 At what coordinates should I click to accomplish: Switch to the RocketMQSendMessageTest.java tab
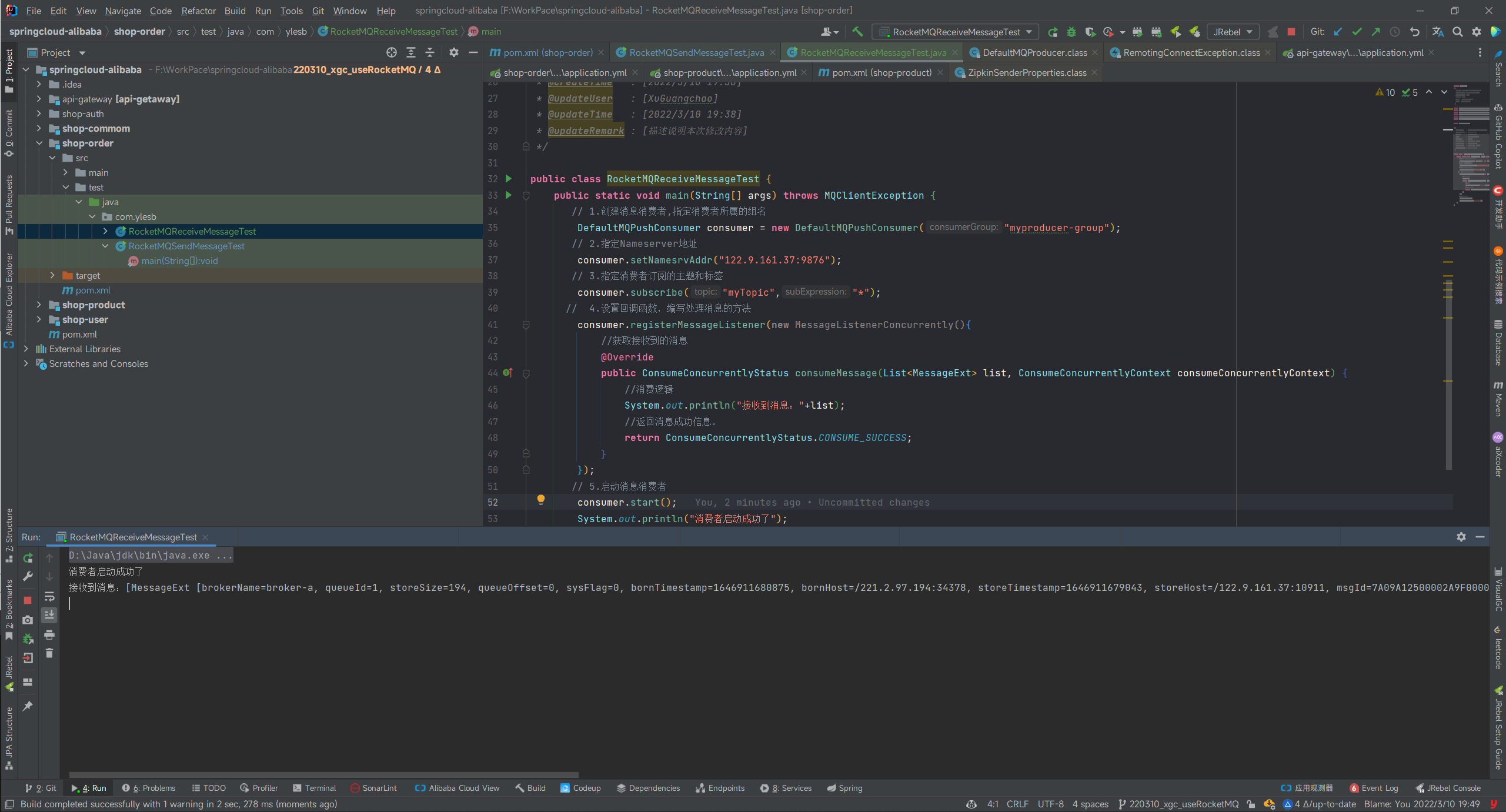point(696,52)
